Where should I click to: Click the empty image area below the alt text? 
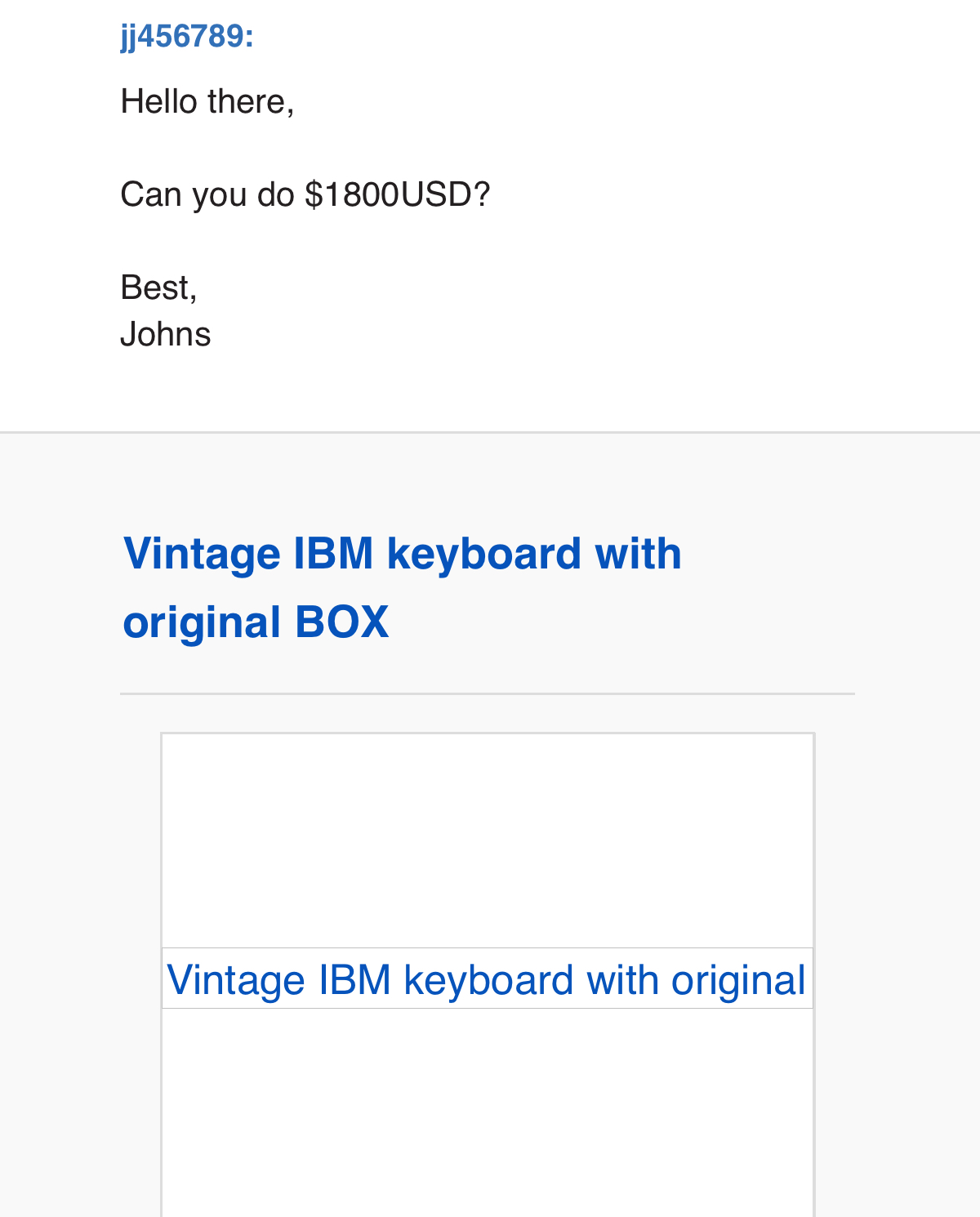pyautogui.click(x=488, y=1111)
